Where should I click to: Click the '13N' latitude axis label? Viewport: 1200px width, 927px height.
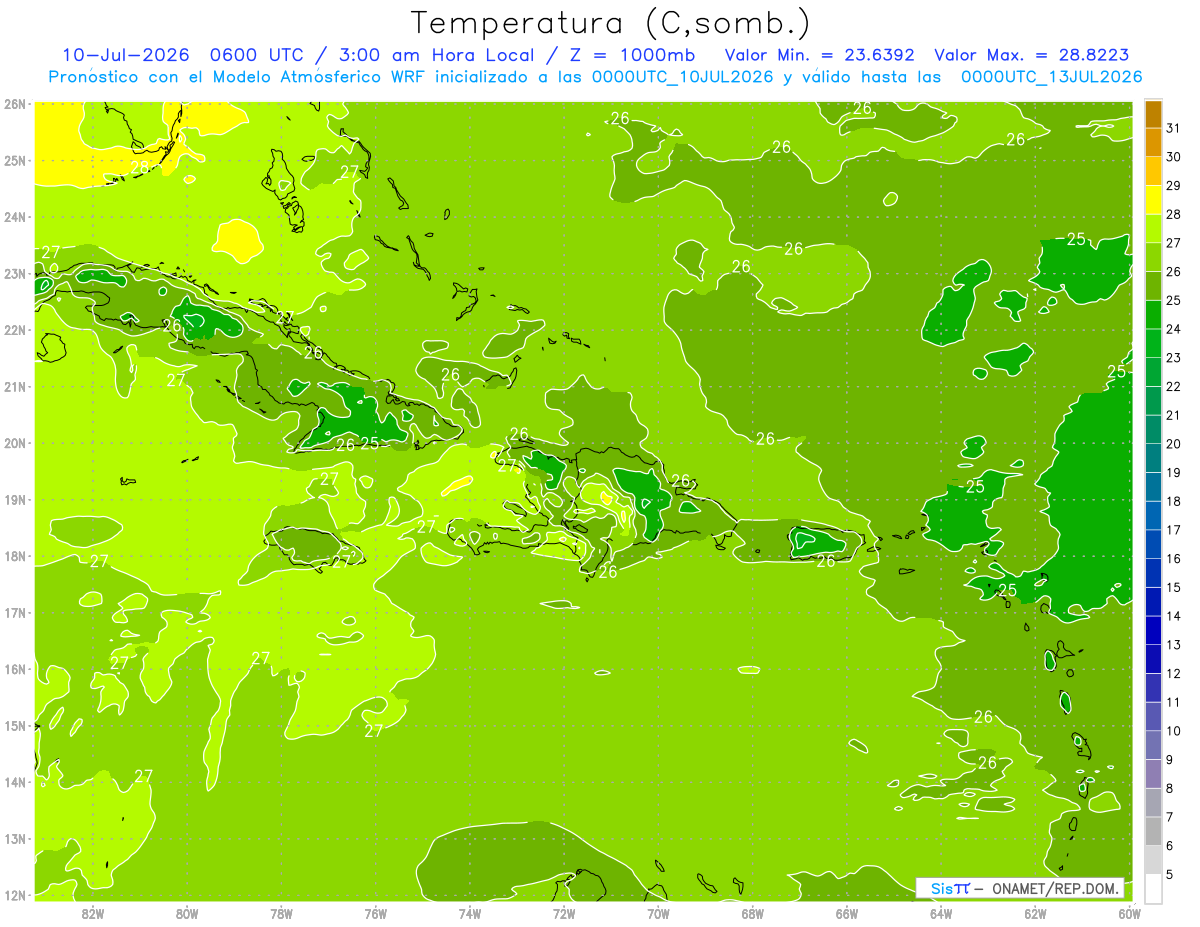click(x=15, y=839)
